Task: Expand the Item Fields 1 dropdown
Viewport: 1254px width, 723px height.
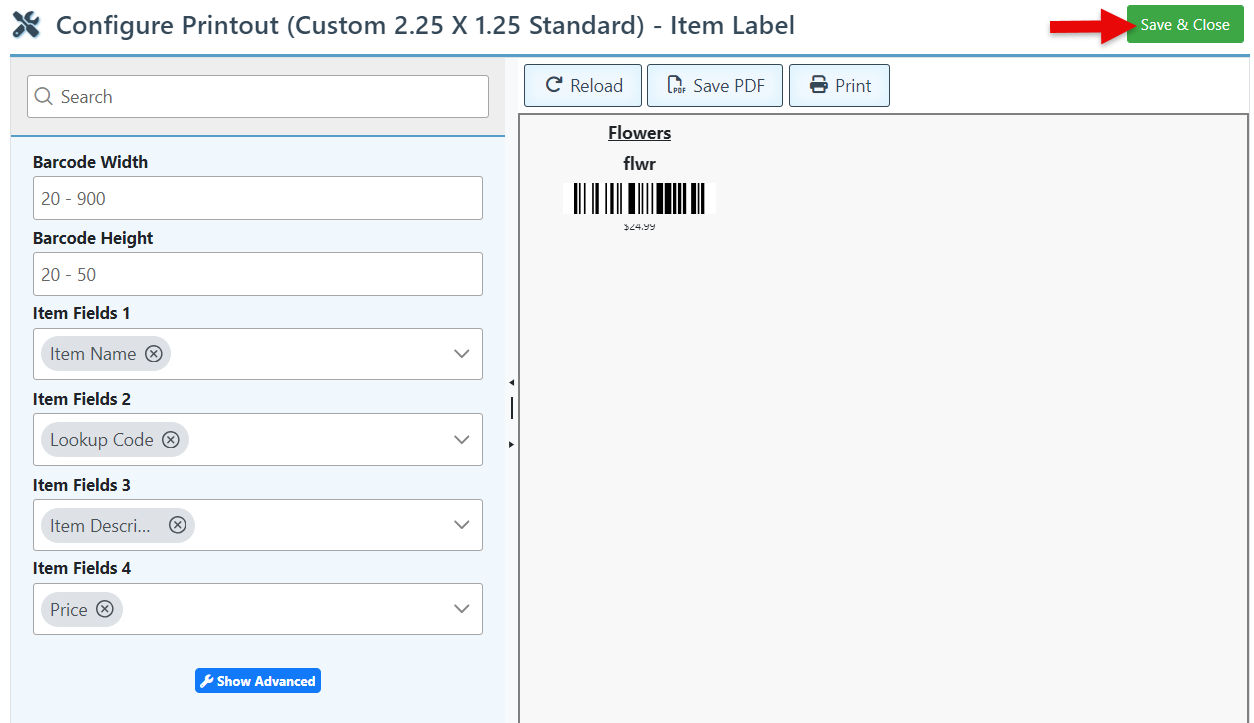Action: tap(461, 354)
